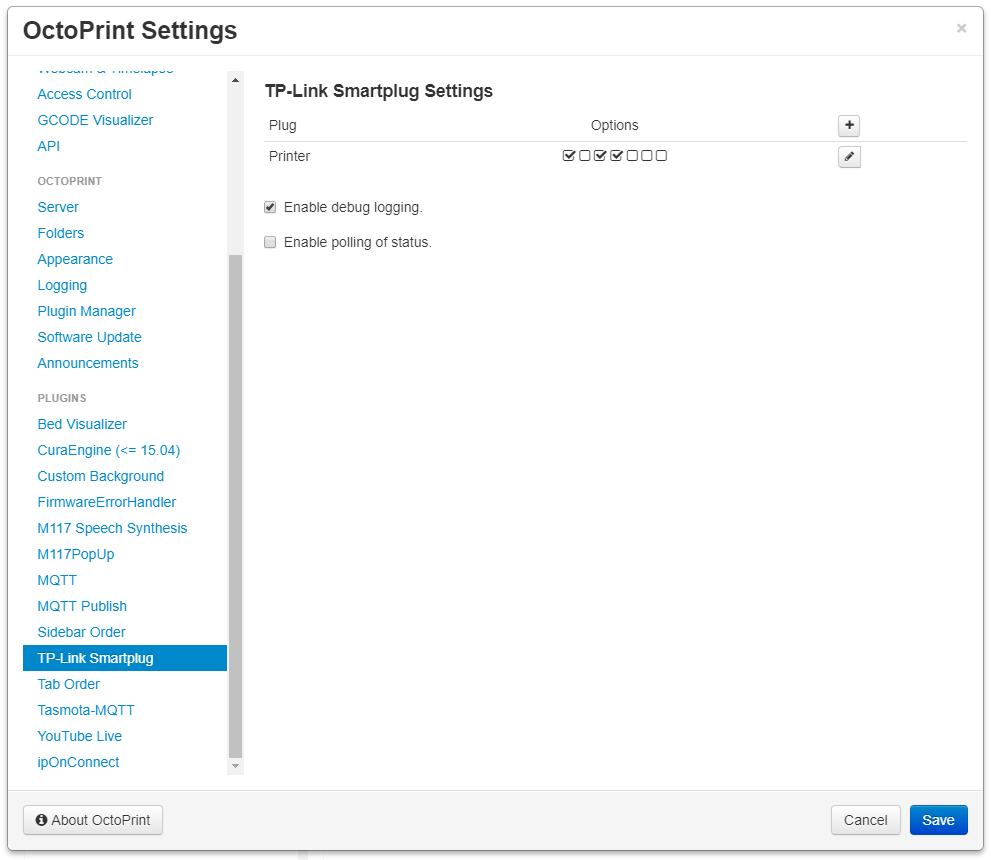Click the plus icon to add plug
991x860 pixels.
849,125
